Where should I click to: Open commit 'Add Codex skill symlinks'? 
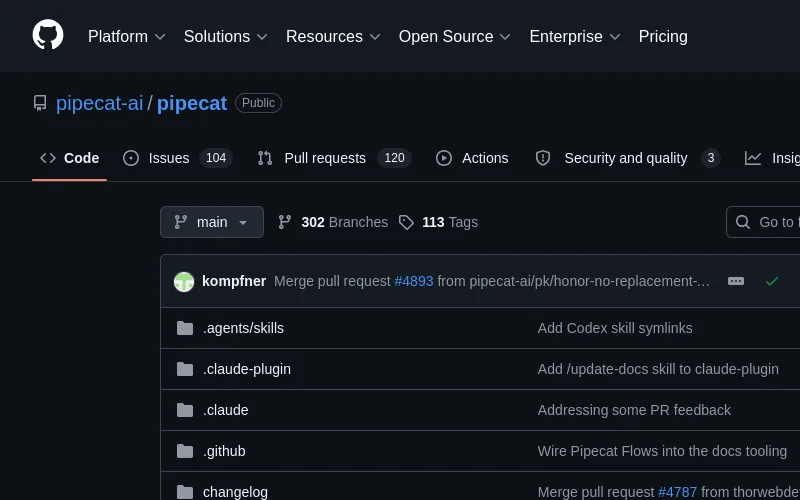click(x=615, y=328)
